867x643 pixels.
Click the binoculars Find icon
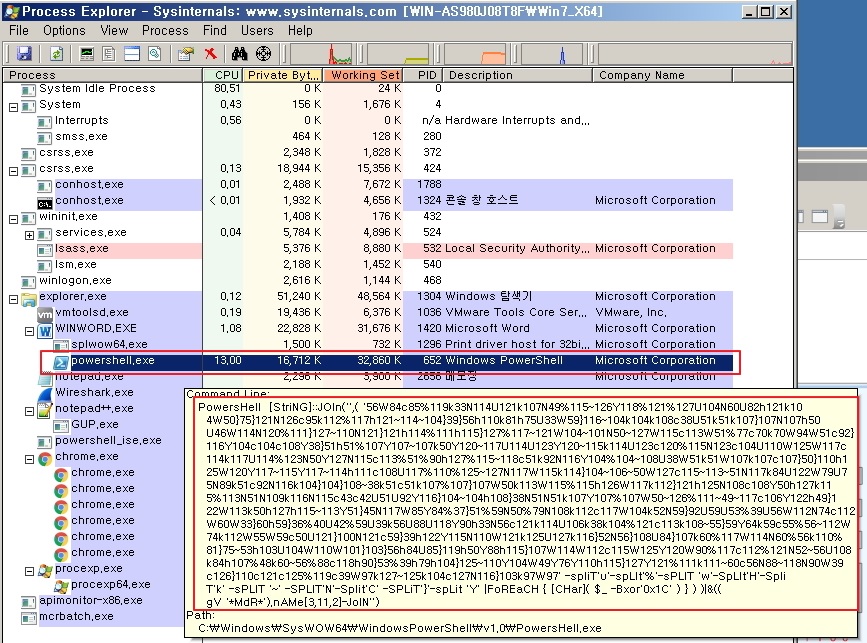coord(239,54)
